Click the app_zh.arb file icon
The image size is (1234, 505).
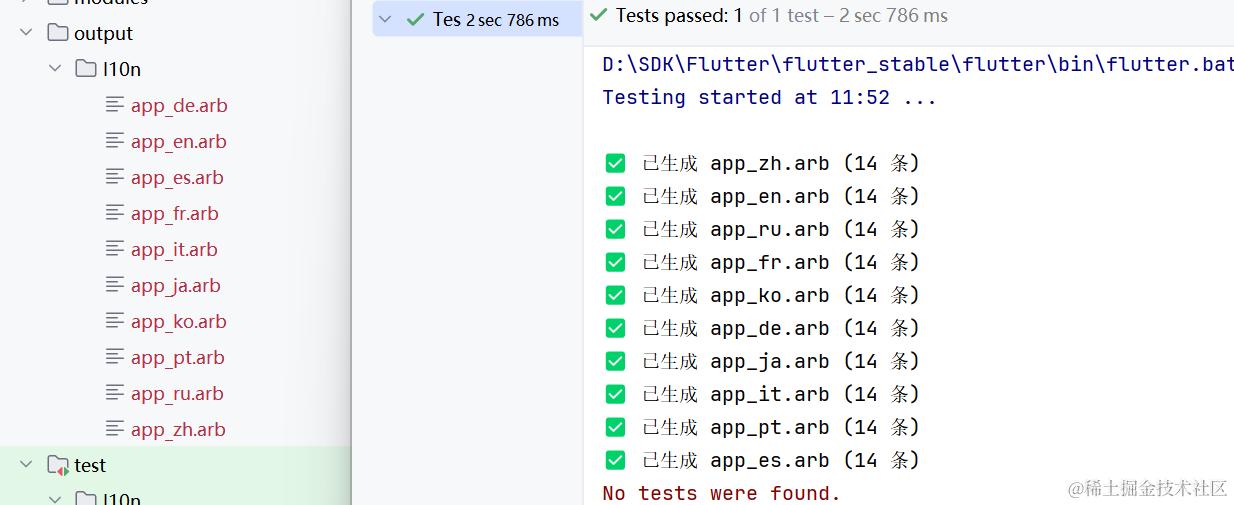115,429
